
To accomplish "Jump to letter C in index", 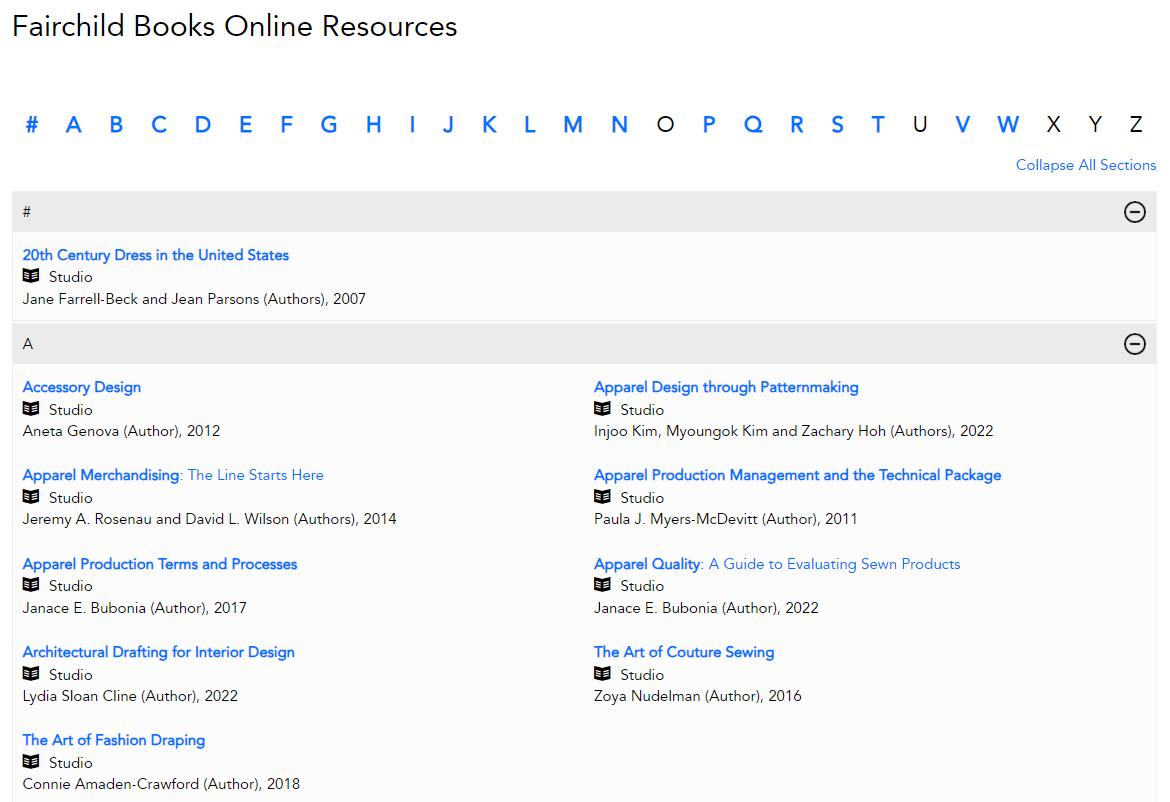I will click(159, 124).
